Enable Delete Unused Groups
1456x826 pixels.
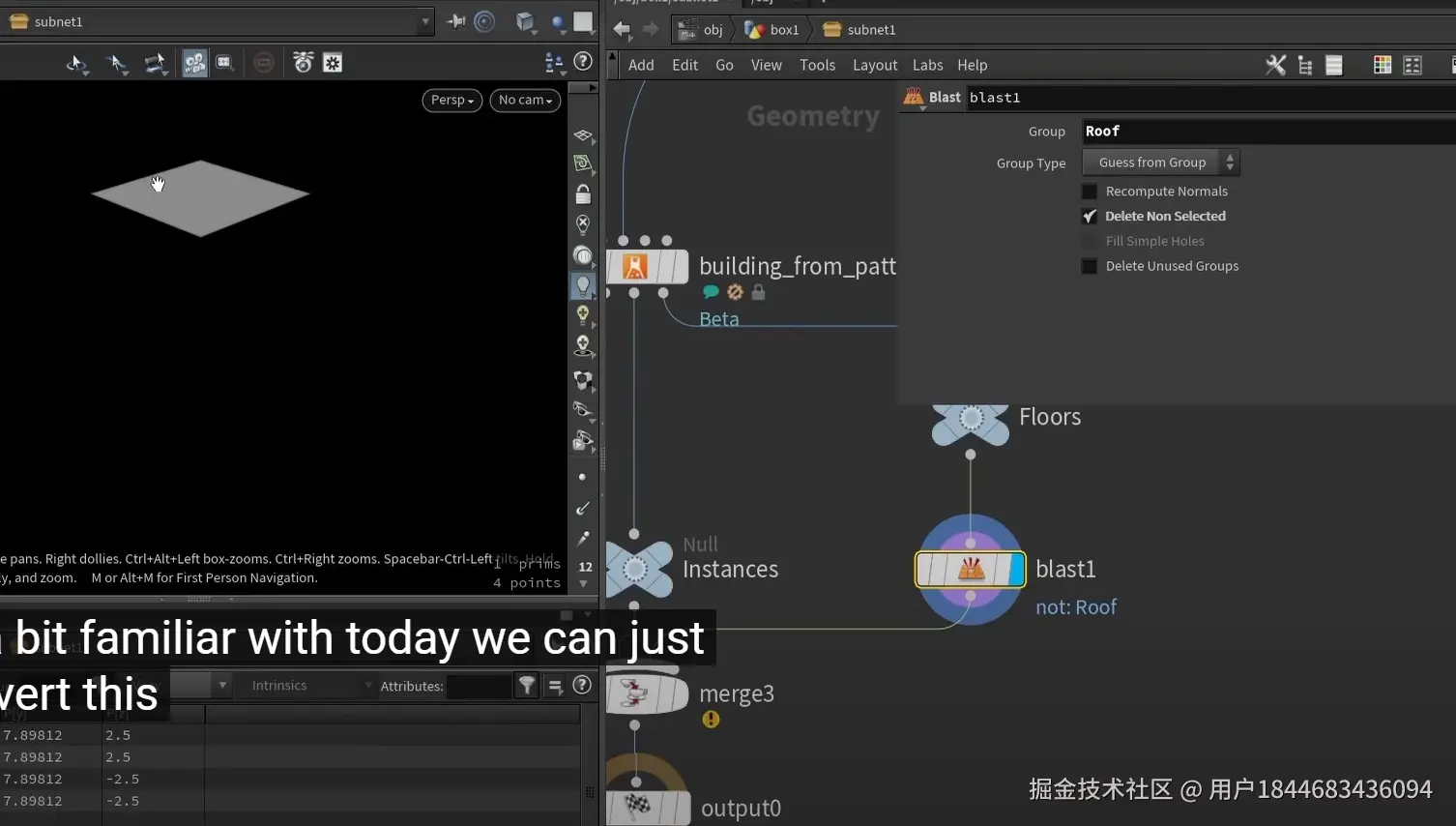click(x=1090, y=266)
